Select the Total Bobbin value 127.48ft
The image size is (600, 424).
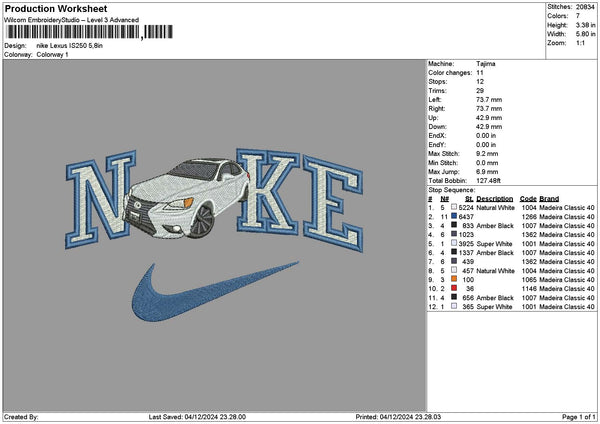coord(488,181)
